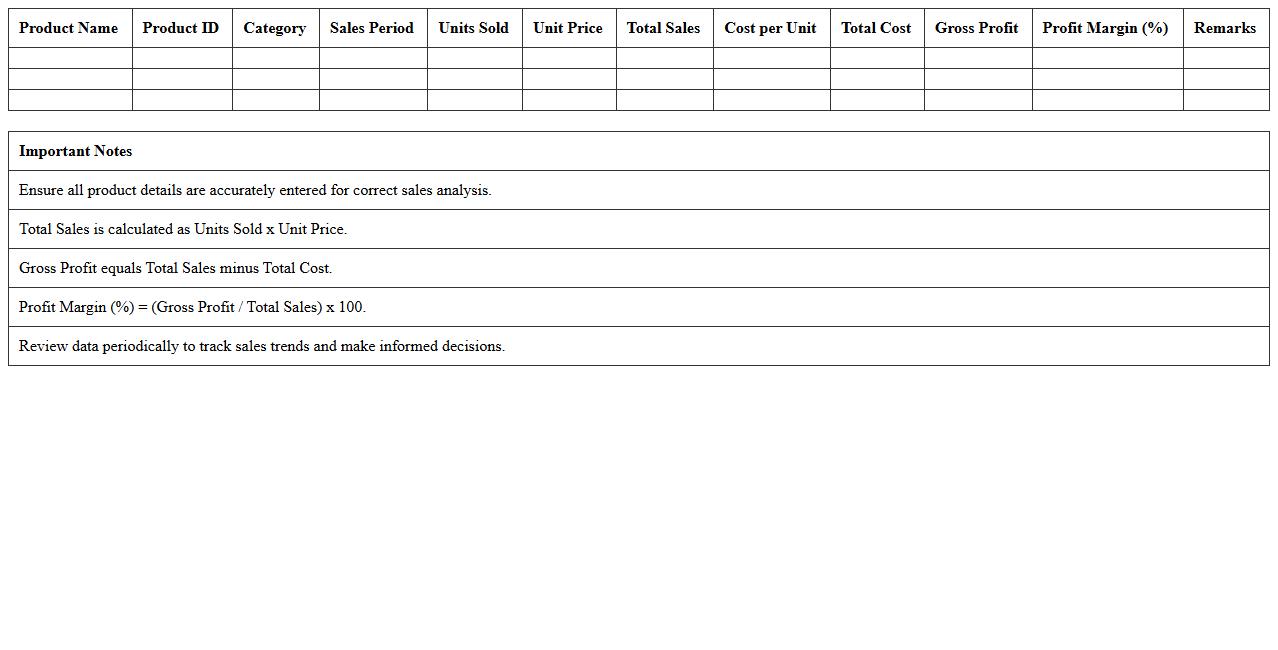This screenshot has height=650, width=1278.
Task: Click first empty cell under Product Name
Action: 70,58
